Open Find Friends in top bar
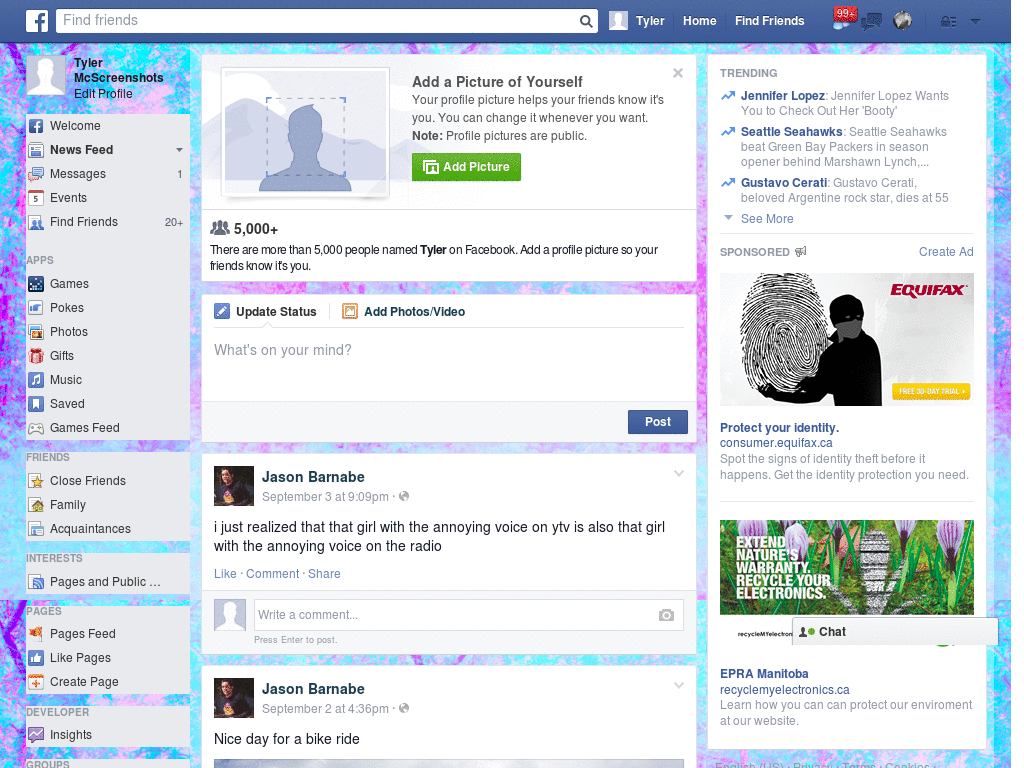 769,21
